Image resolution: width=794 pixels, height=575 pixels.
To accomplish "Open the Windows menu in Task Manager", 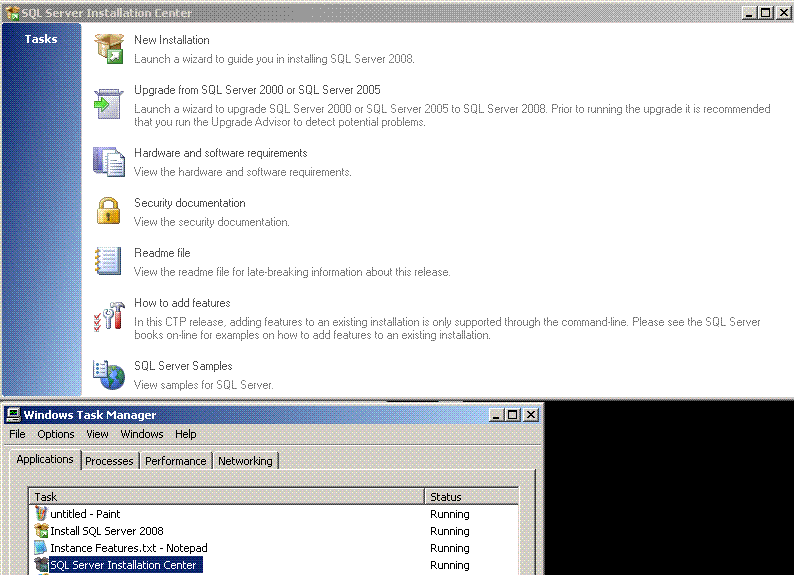I will click(x=142, y=434).
